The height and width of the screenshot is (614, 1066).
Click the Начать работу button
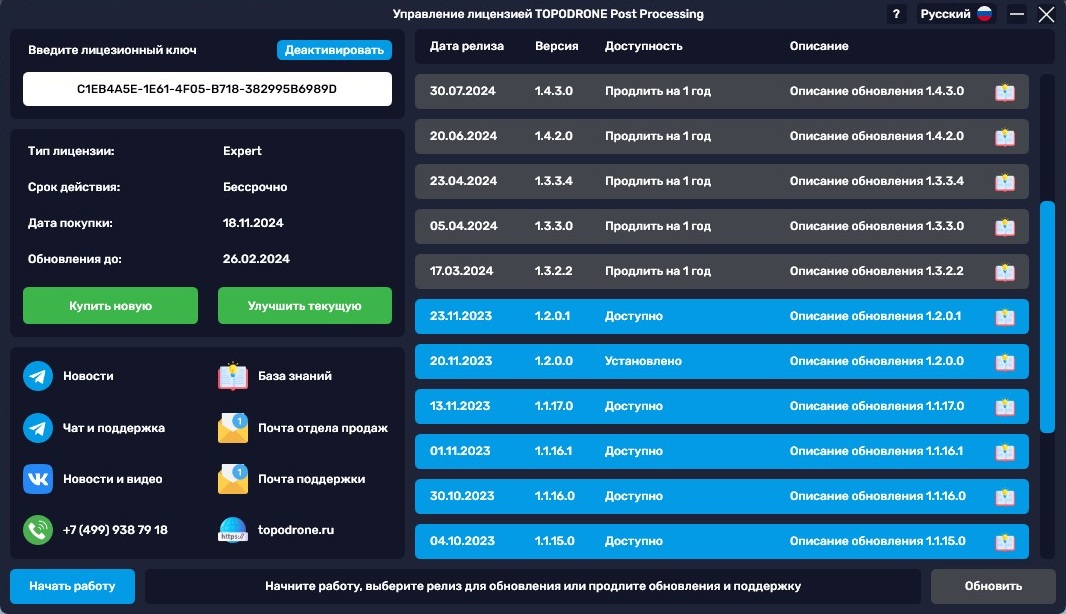click(72, 586)
